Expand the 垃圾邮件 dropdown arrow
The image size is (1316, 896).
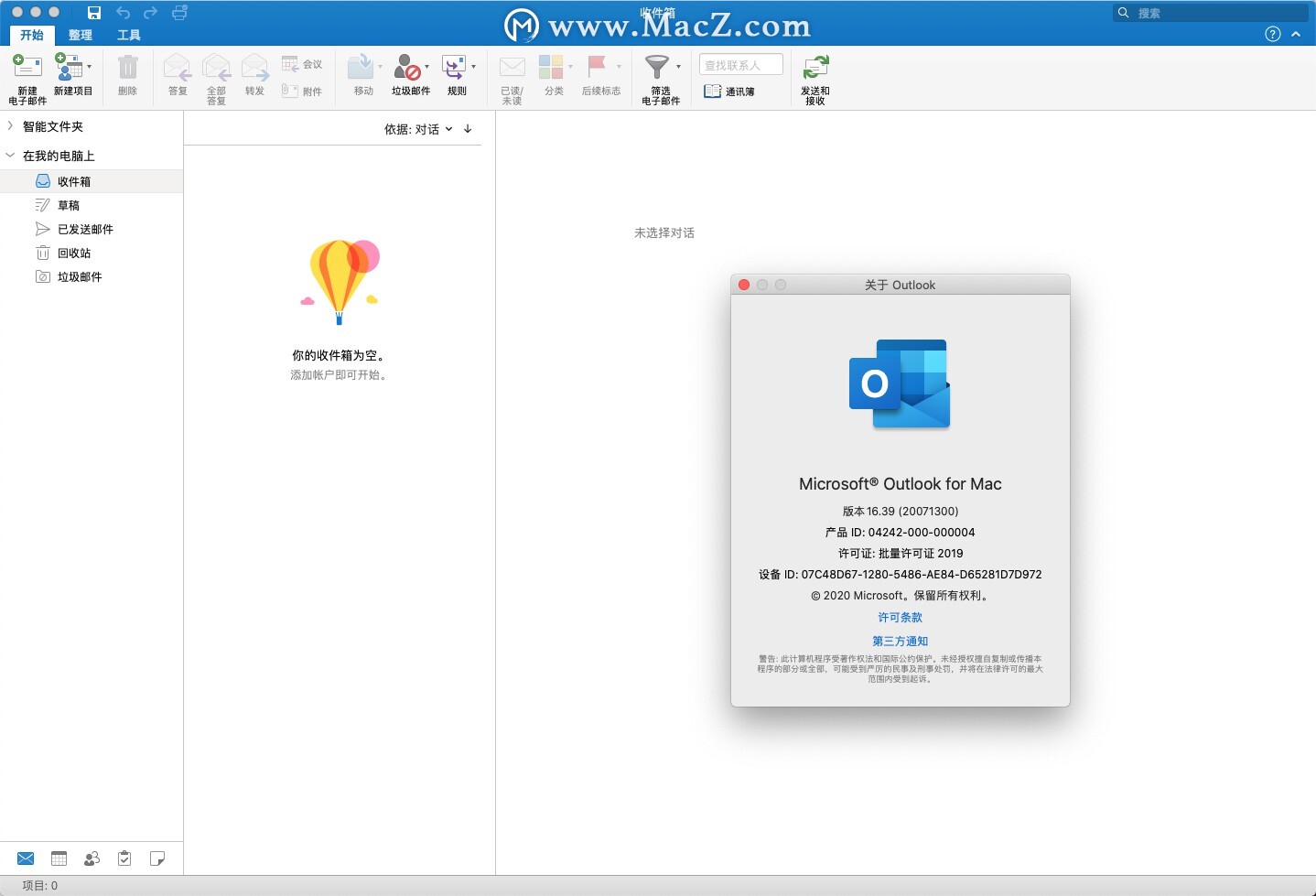pos(426,67)
